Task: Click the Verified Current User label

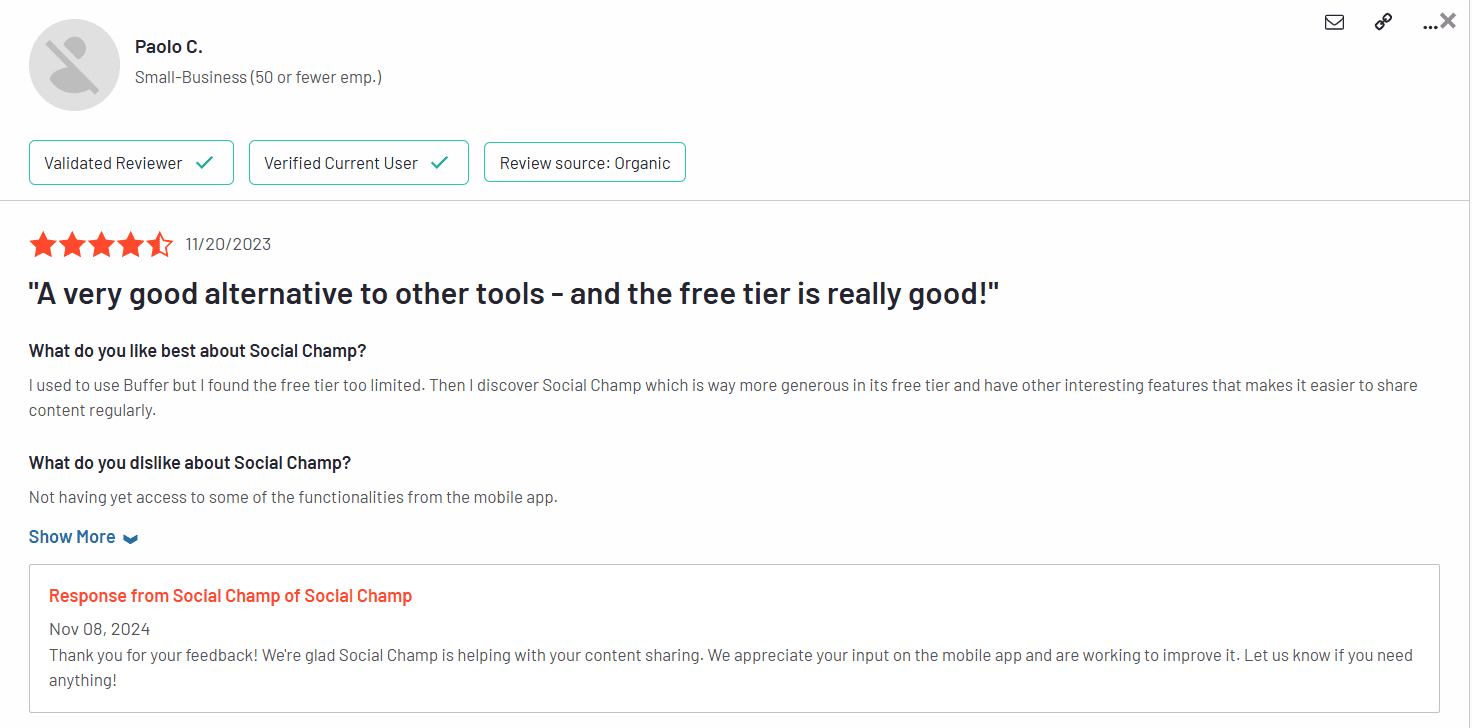Action: (341, 163)
